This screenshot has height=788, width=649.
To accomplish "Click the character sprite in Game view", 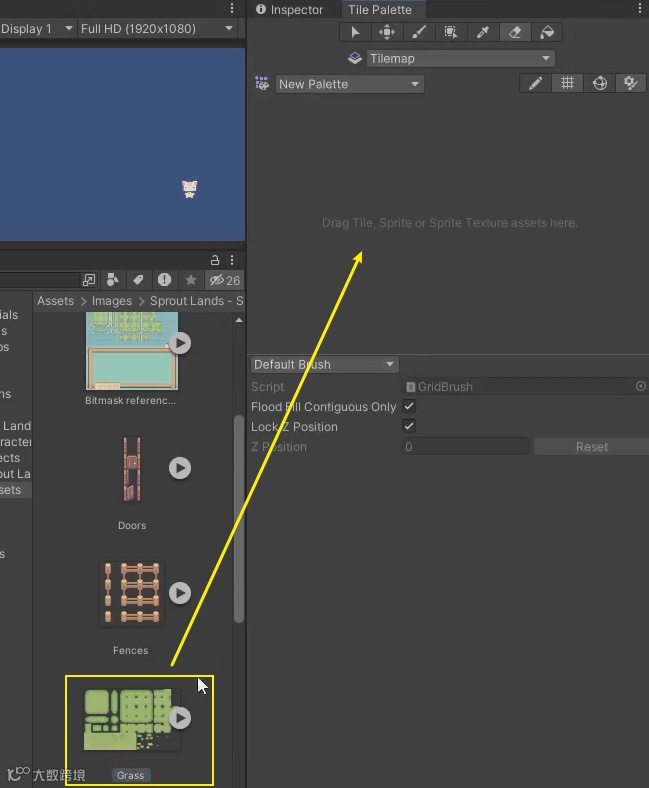I will (190, 189).
